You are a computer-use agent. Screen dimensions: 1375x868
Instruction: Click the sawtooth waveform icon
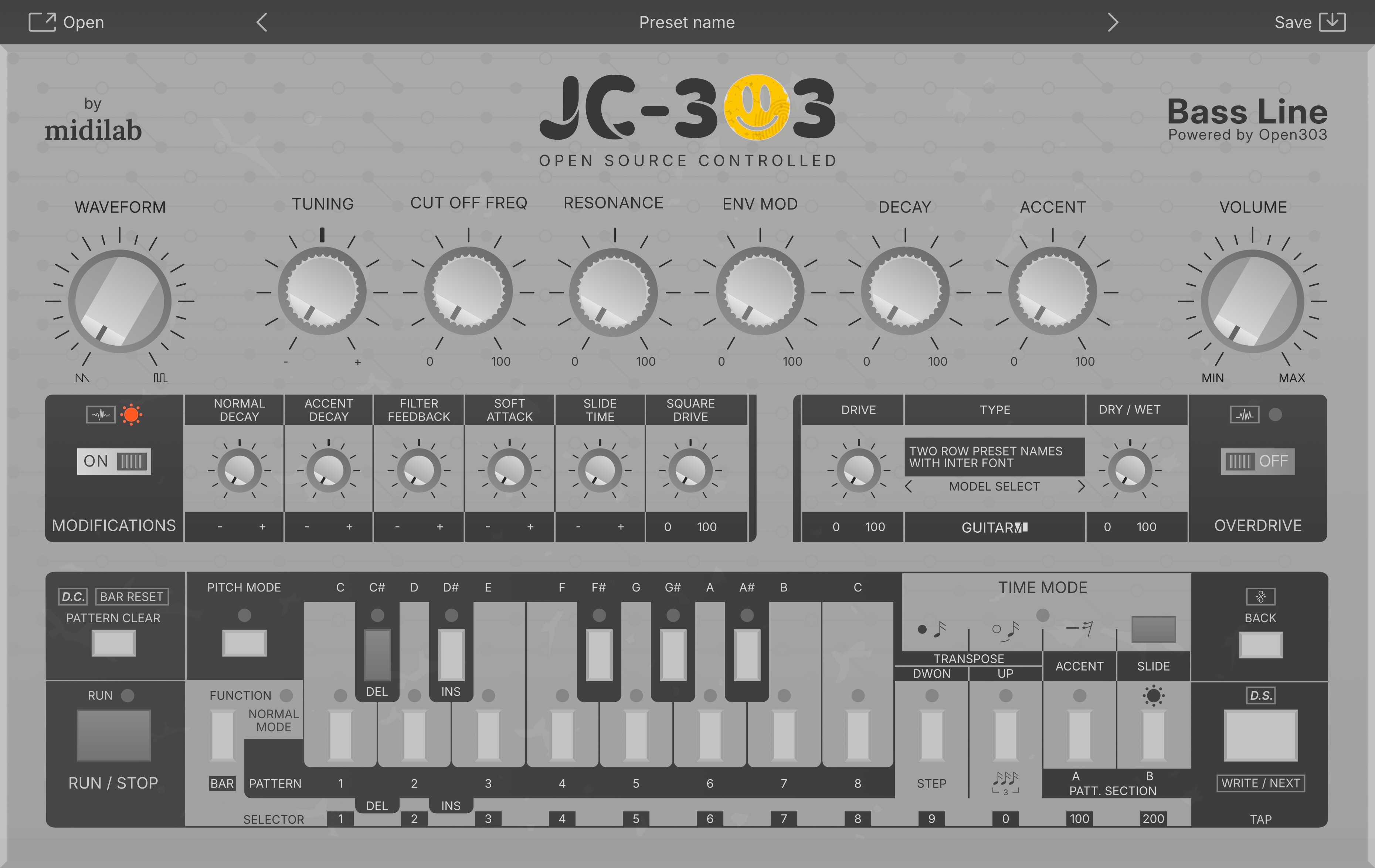click(x=82, y=378)
